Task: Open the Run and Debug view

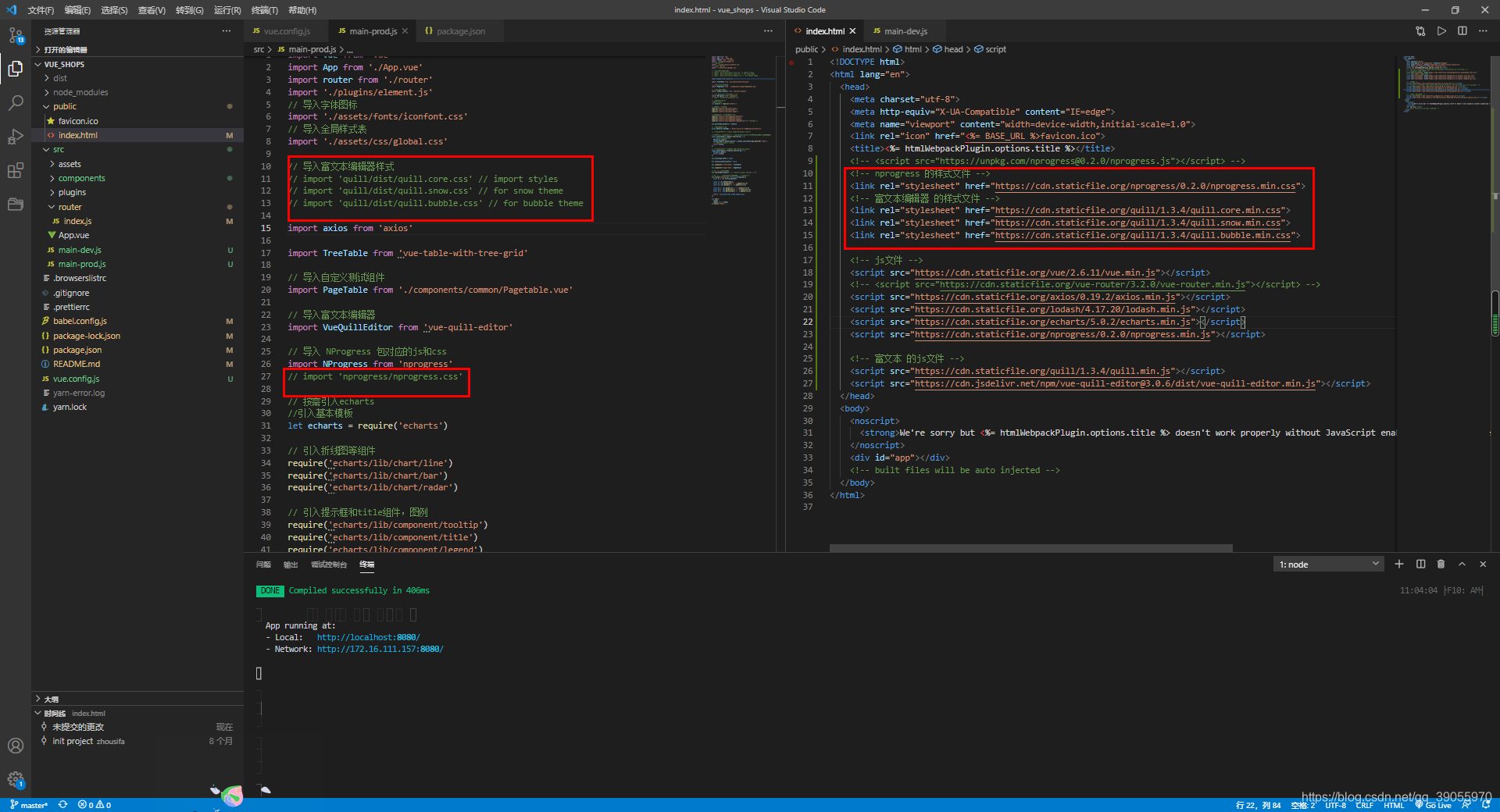Action: pyautogui.click(x=16, y=137)
